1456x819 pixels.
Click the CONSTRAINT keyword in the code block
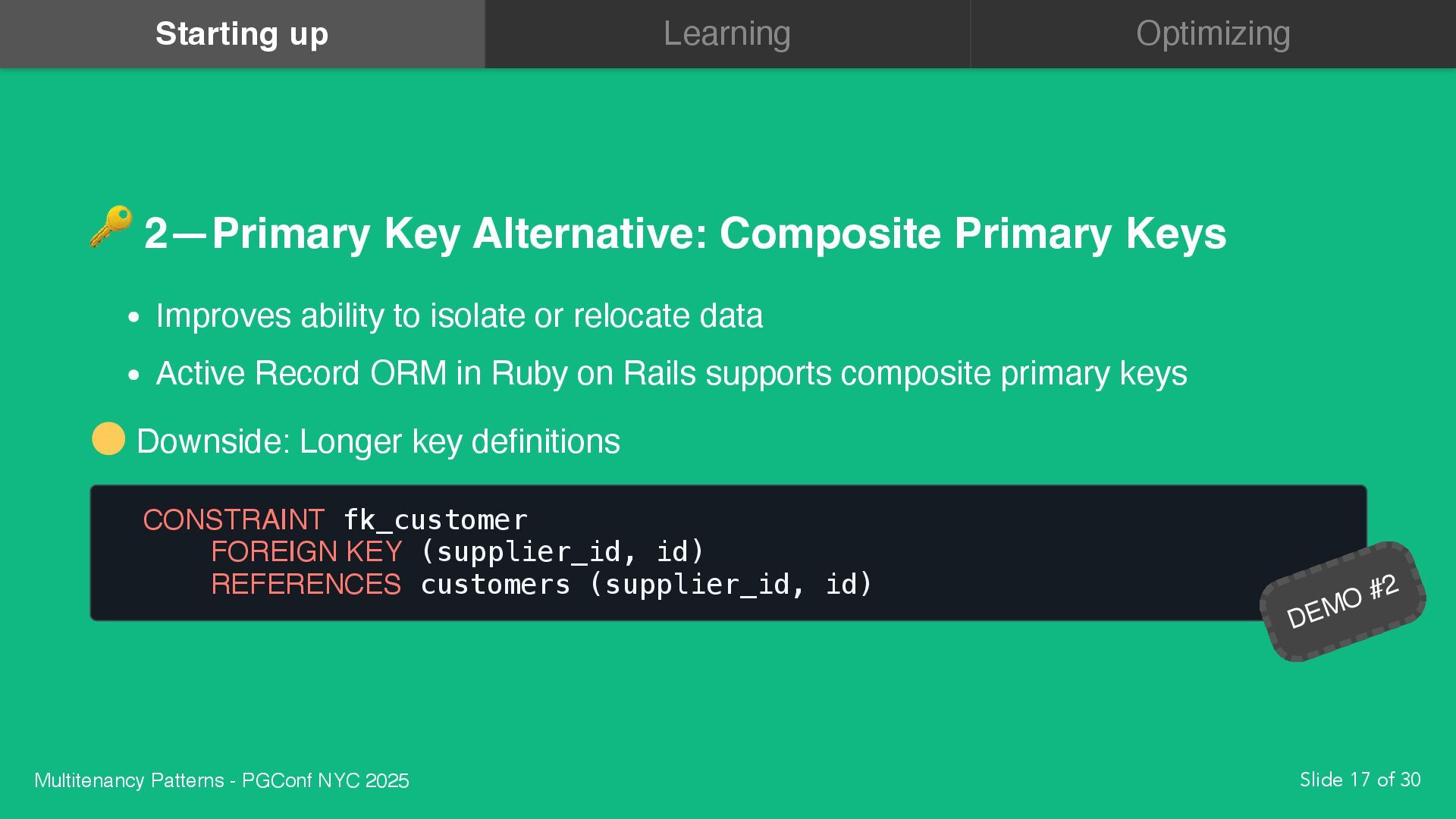pos(234,520)
